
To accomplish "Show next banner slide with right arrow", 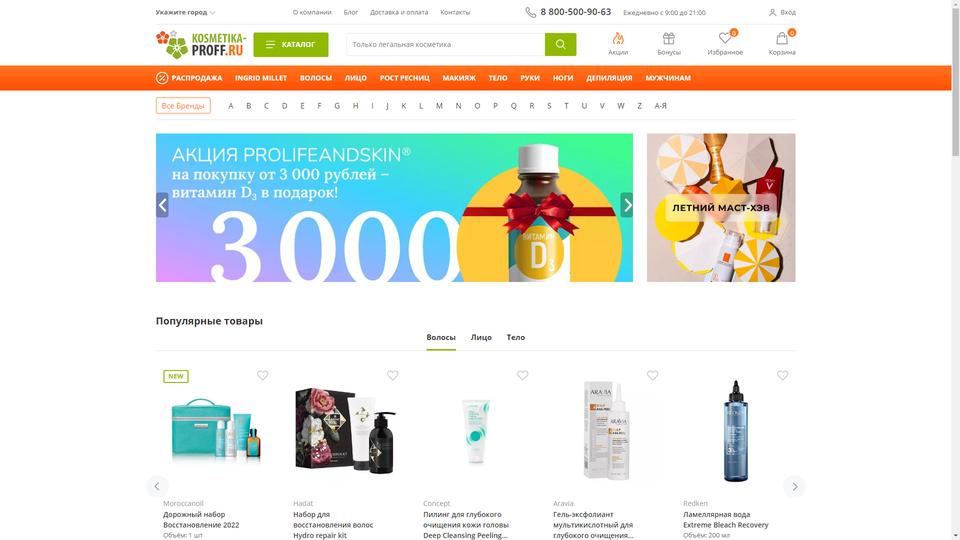I will coord(626,205).
